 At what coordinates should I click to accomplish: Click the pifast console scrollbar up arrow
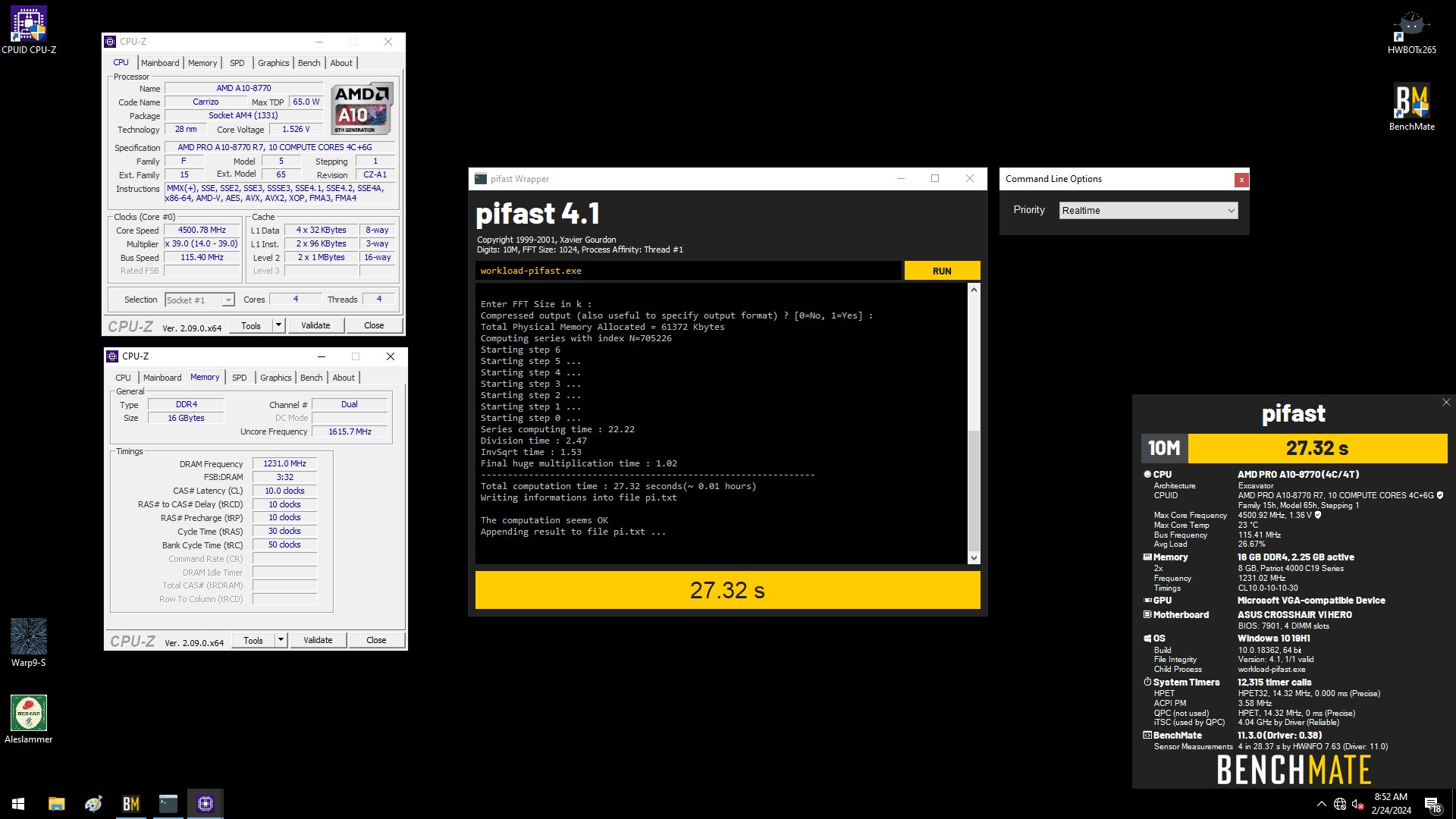click(x=974, y=290)
